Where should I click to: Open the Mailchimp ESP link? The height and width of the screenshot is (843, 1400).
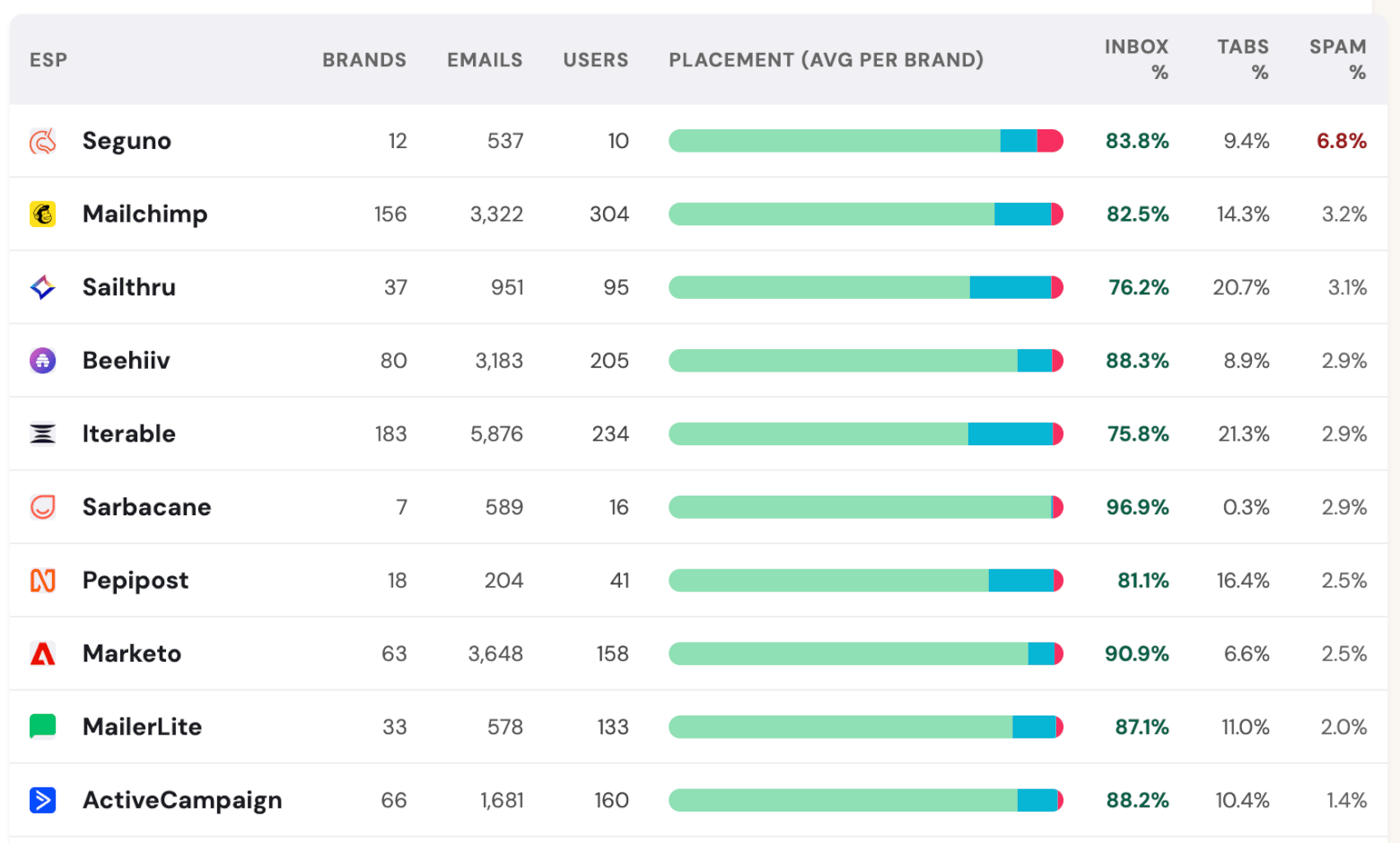pos(144,214)
